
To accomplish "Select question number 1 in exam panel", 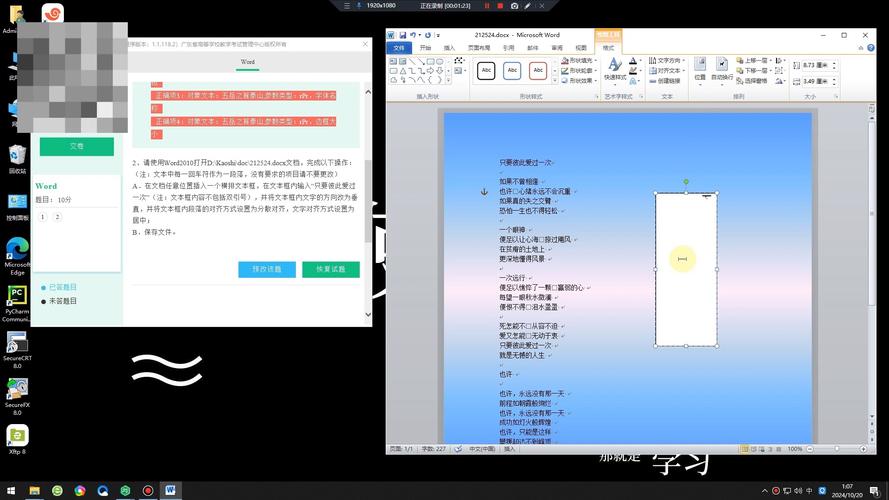I will (x=42, y=216).
